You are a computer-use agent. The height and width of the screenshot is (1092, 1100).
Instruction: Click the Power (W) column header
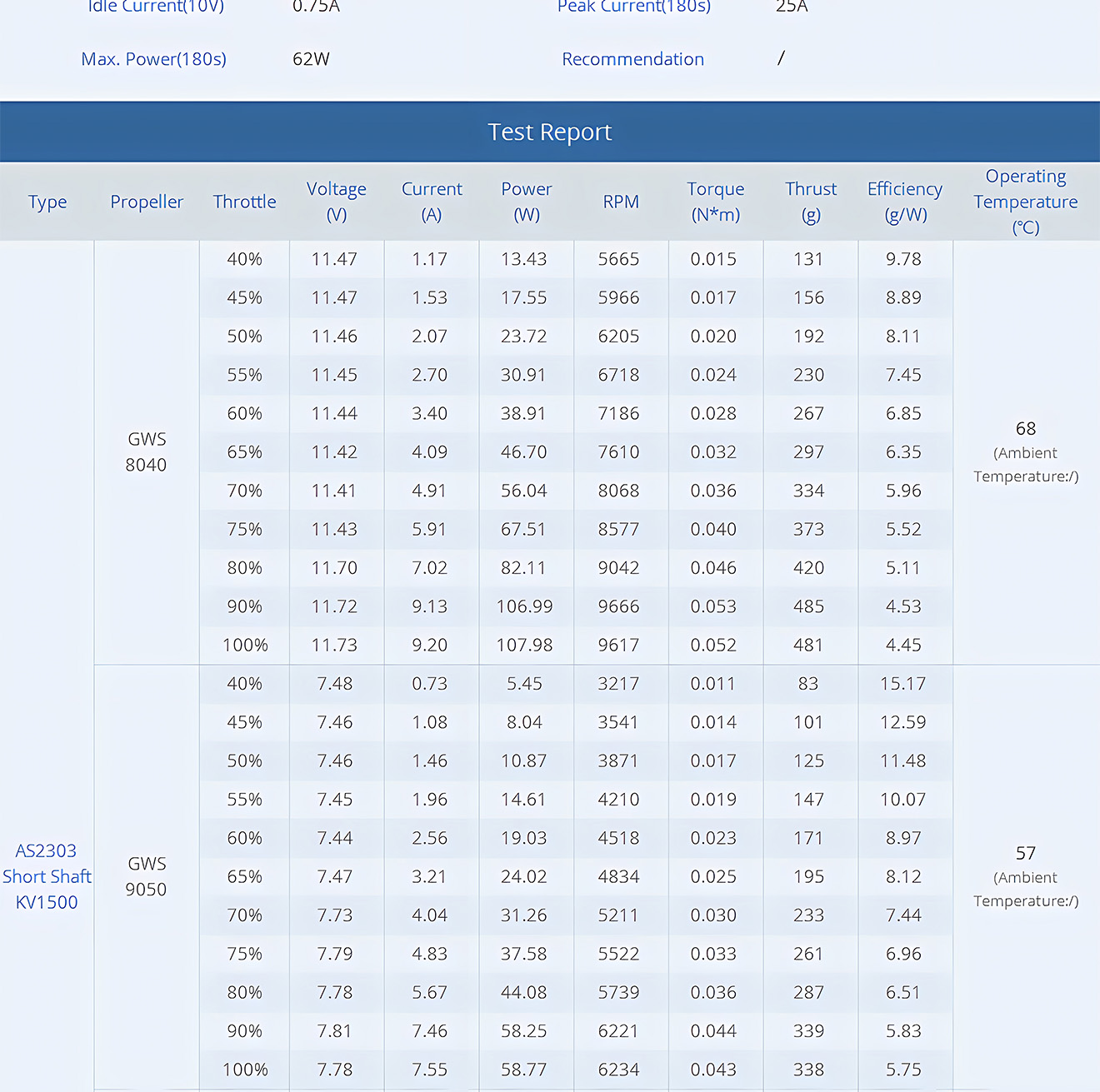tap(527, 202)
